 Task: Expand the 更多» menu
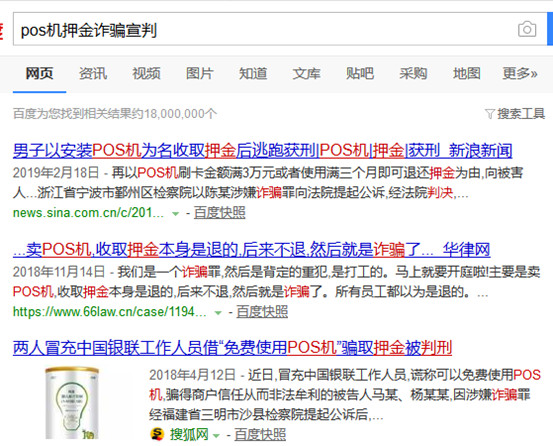pyautogui.click(x=520, y=74)
